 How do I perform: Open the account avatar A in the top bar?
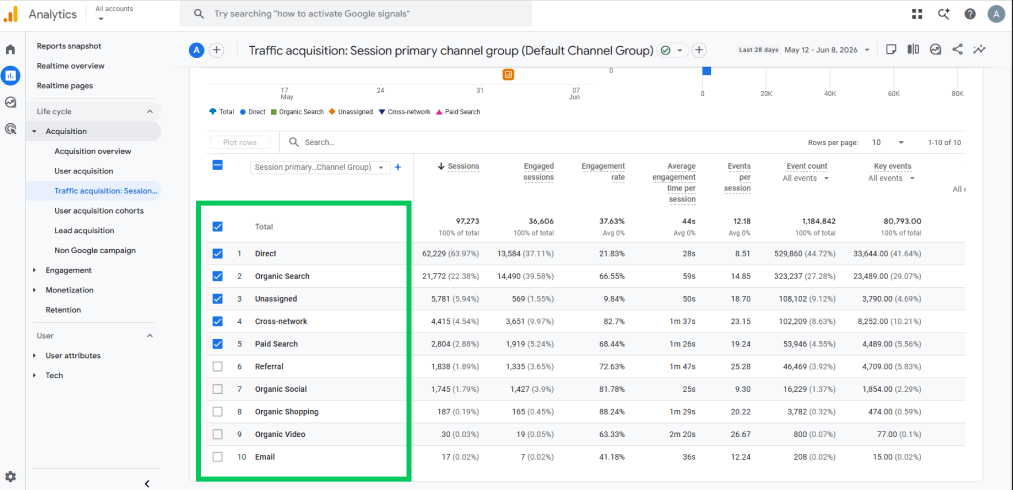click(996, 14)
